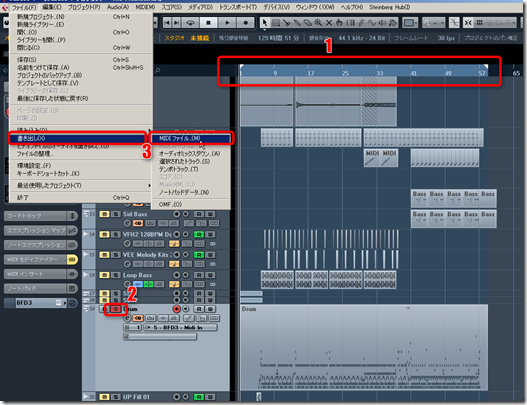
Task: Open the BFD3 instrument dropdown
Action: point(40,303)
